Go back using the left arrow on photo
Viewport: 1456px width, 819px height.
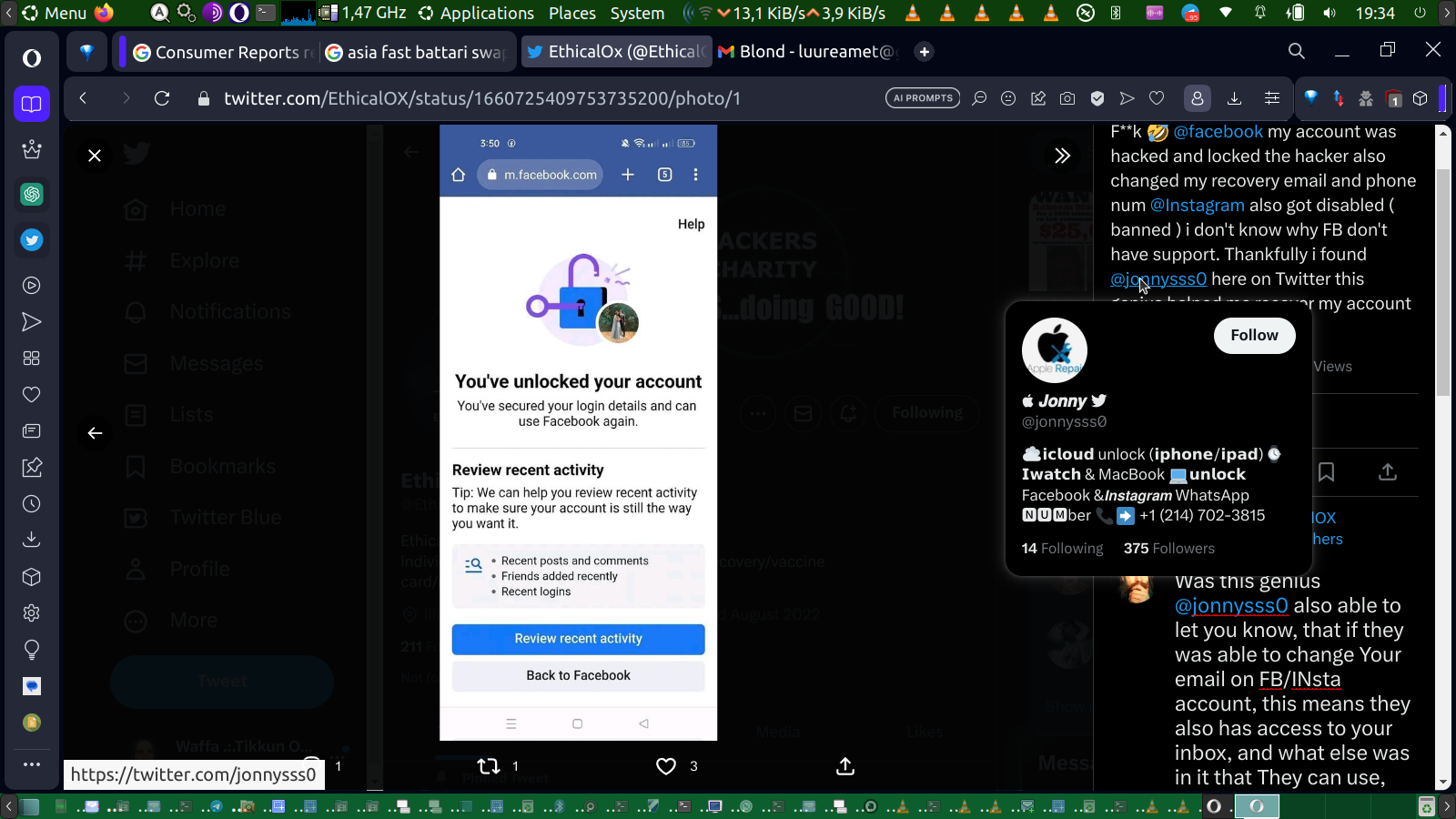[x=95, y=433]
